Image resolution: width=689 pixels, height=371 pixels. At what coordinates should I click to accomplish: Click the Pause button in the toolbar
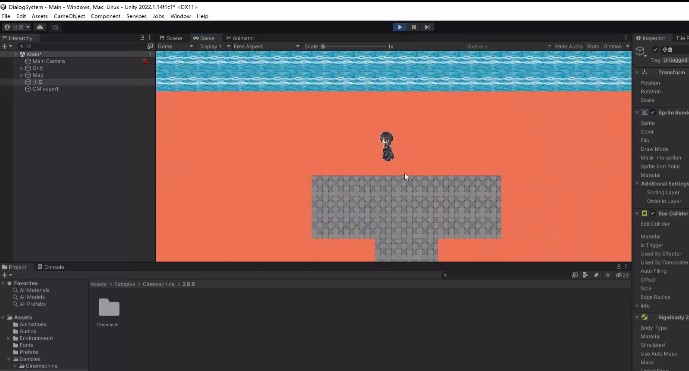pyautogui.click(x=413, y=27)
